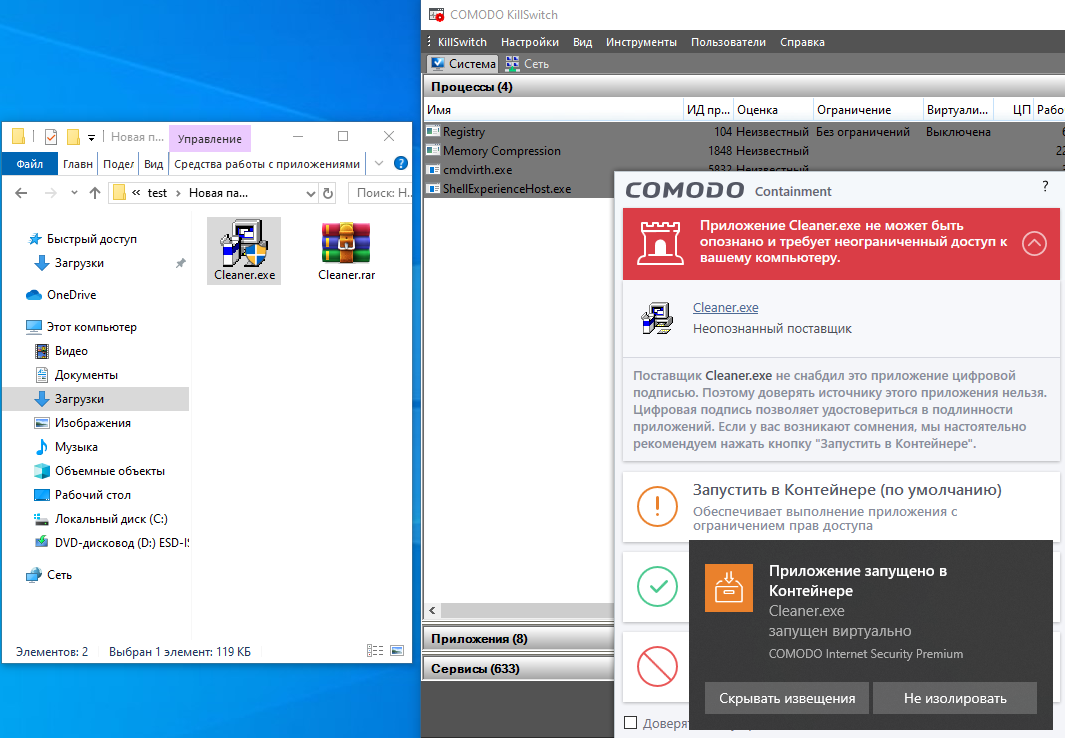The image size is (1065, 738).
Task: Open the Пользователи menu in KillSwitch
Action: pyautogui.click(x=728, y=42)
